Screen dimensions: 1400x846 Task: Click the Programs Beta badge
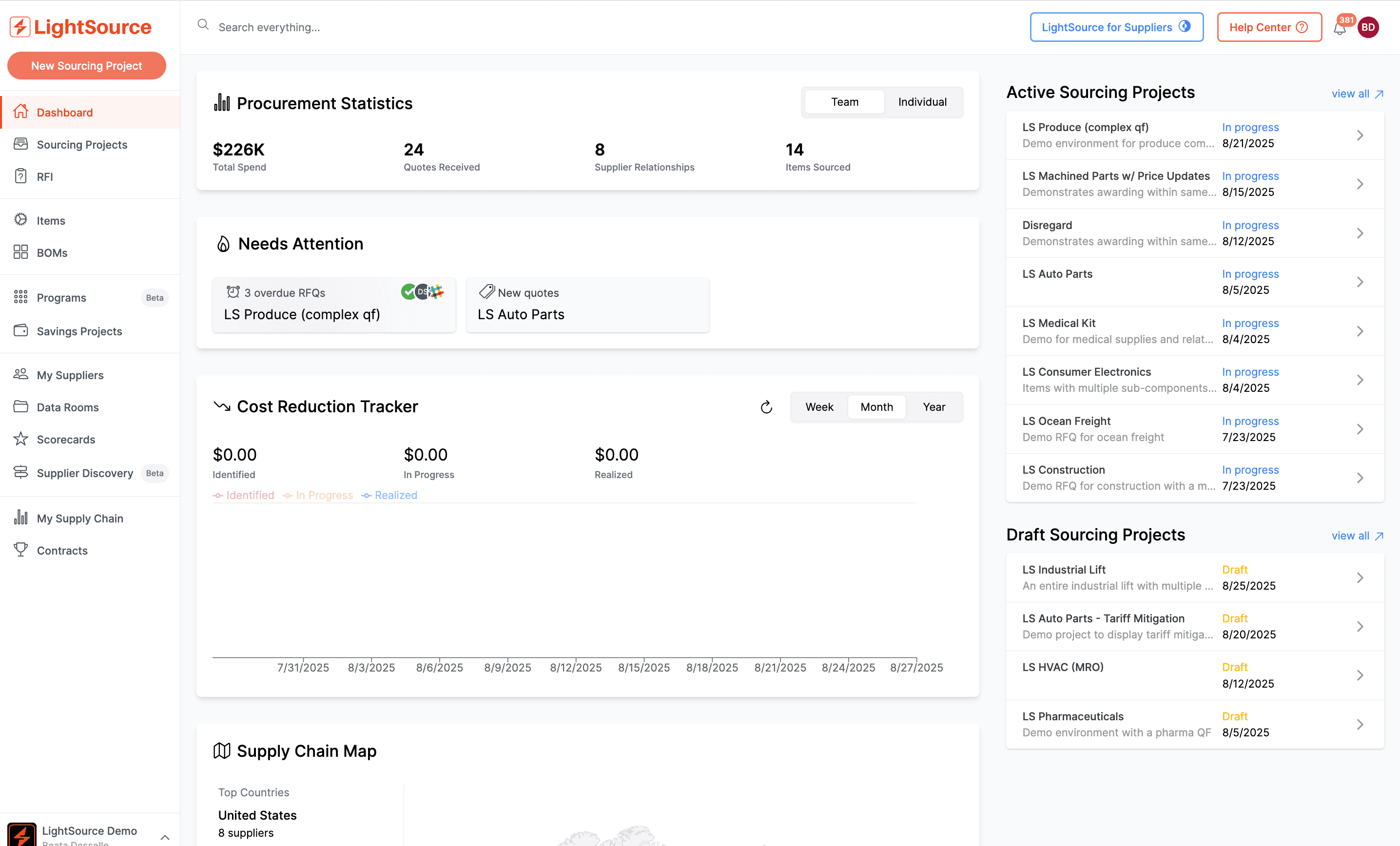155,297
